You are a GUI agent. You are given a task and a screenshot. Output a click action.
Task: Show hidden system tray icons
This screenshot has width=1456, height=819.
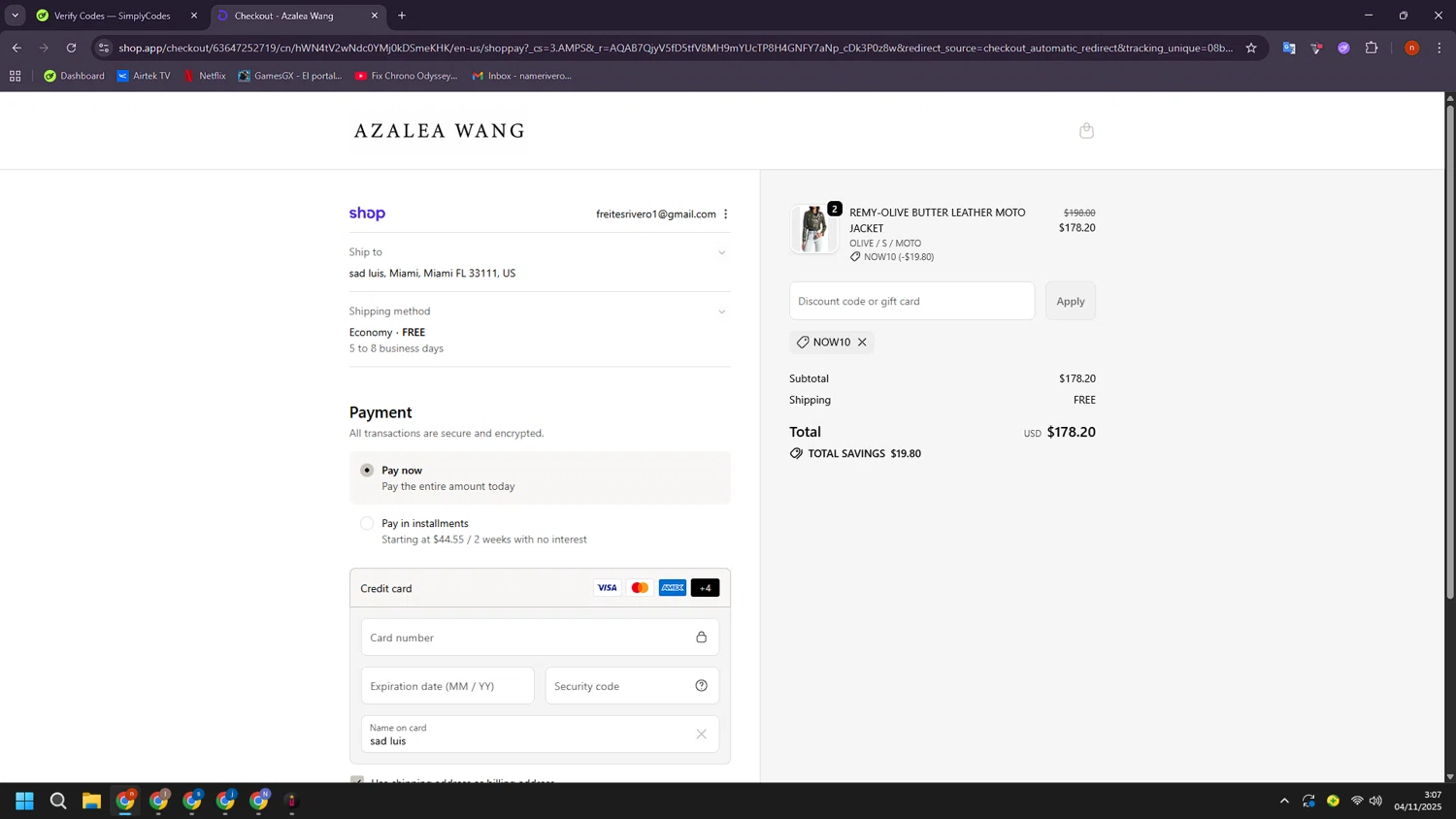coord(1284,801)
